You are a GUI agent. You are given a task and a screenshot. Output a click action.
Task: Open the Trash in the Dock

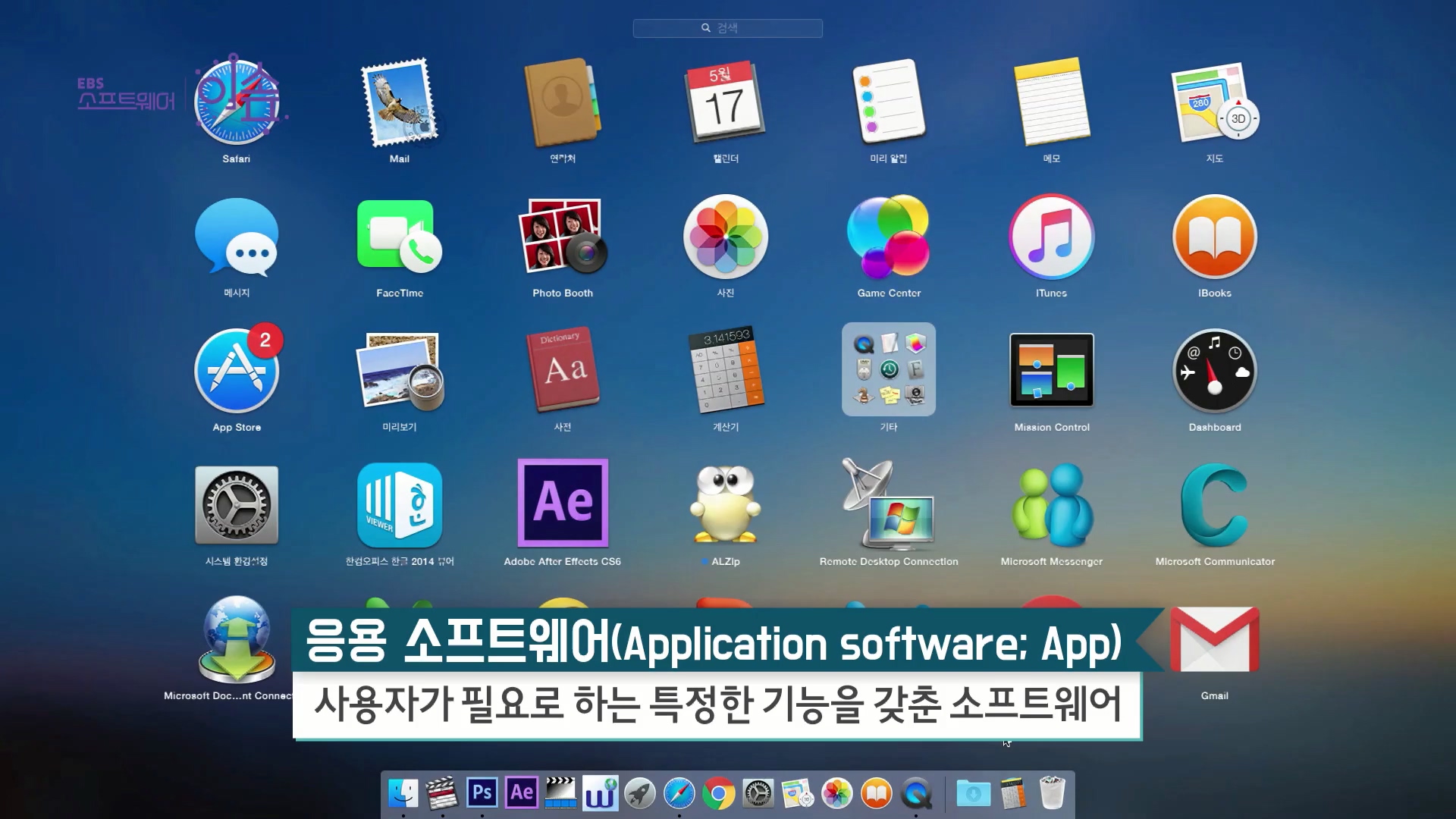pyautogui.click(x=1053, y=792)
